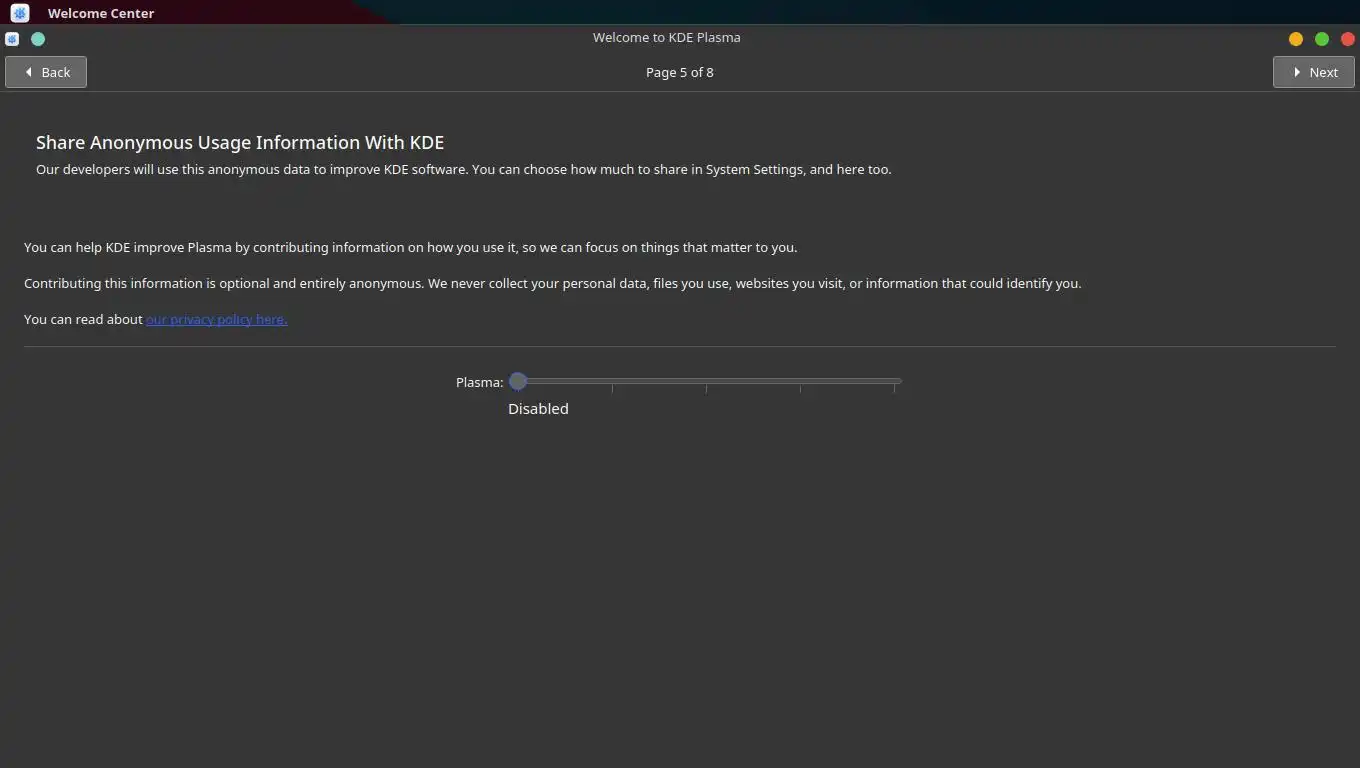Click the Welcome Center KDE icon in the top panel
The image size is (1360, 768).
click(x=20, y=13)
